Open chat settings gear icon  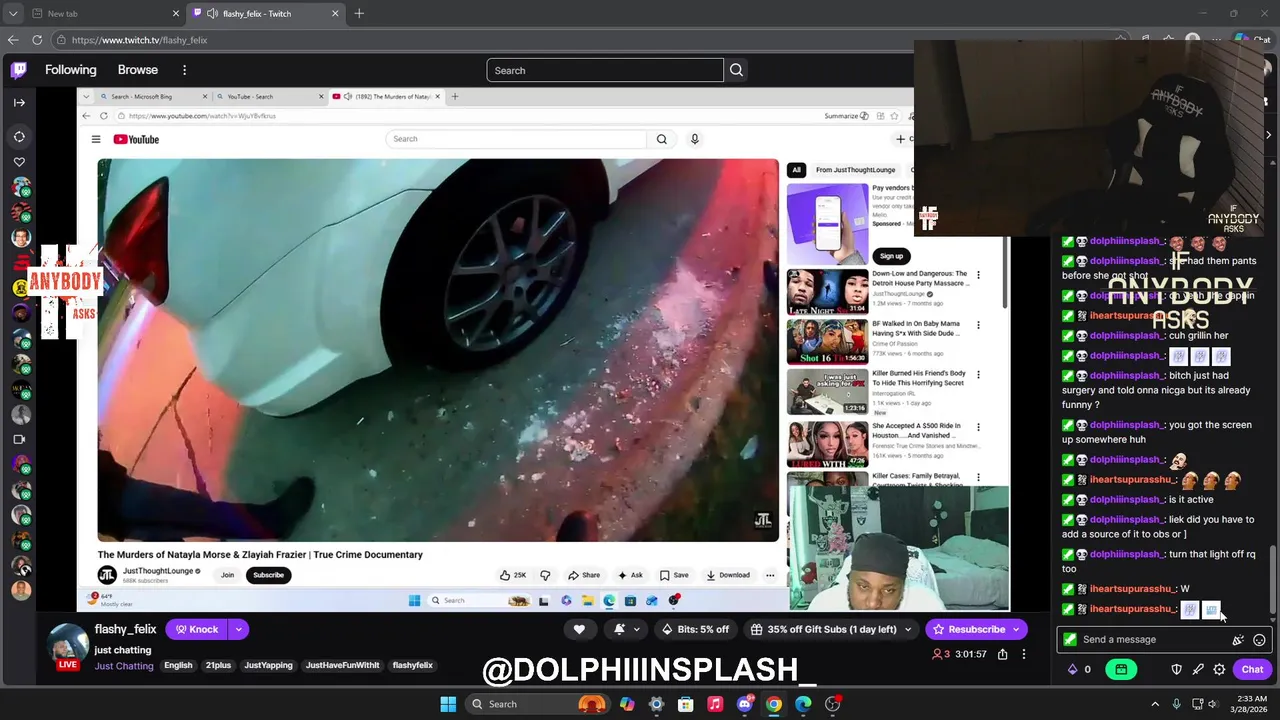(x=1219, y=670)
